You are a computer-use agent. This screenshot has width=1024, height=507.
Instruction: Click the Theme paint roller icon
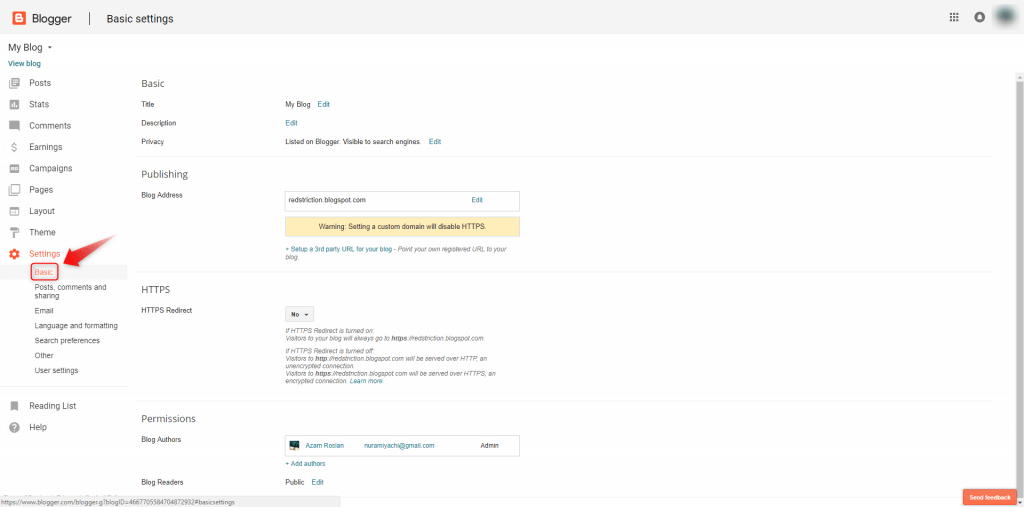[14, 233]
